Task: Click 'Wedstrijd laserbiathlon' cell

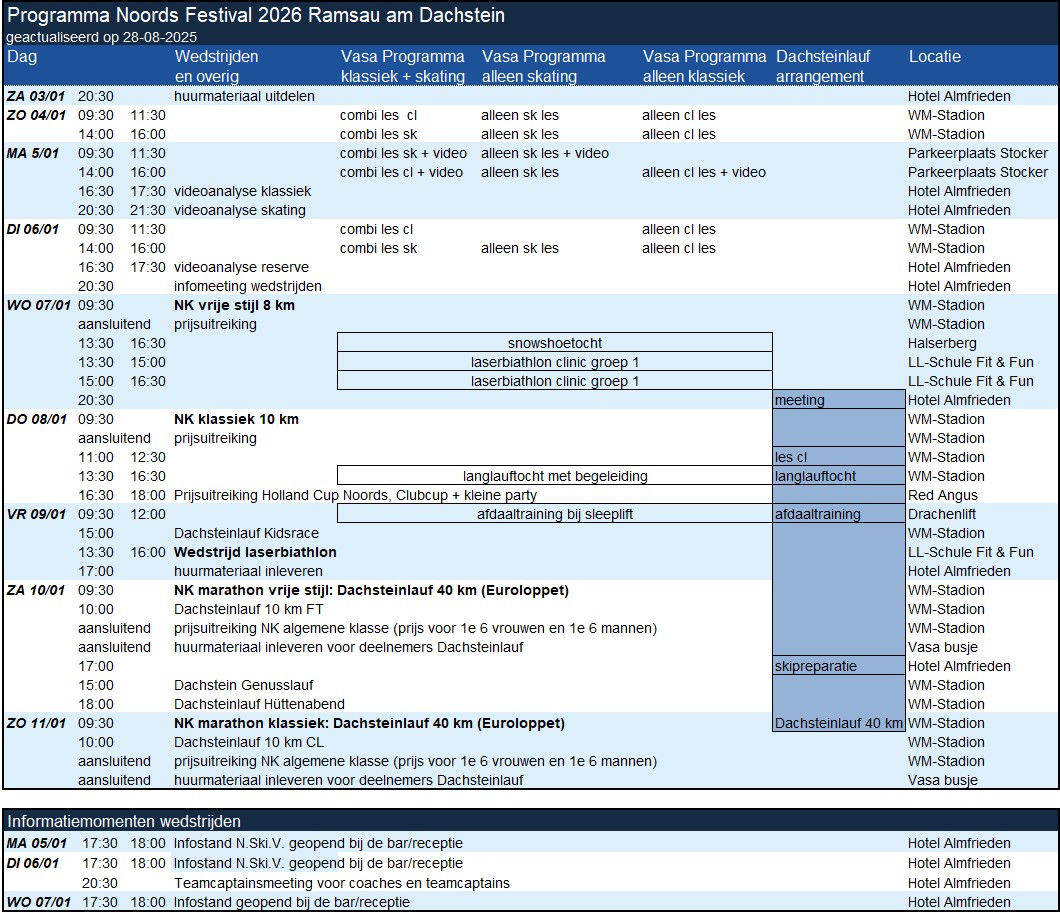Action: click(x=255, y=551)
